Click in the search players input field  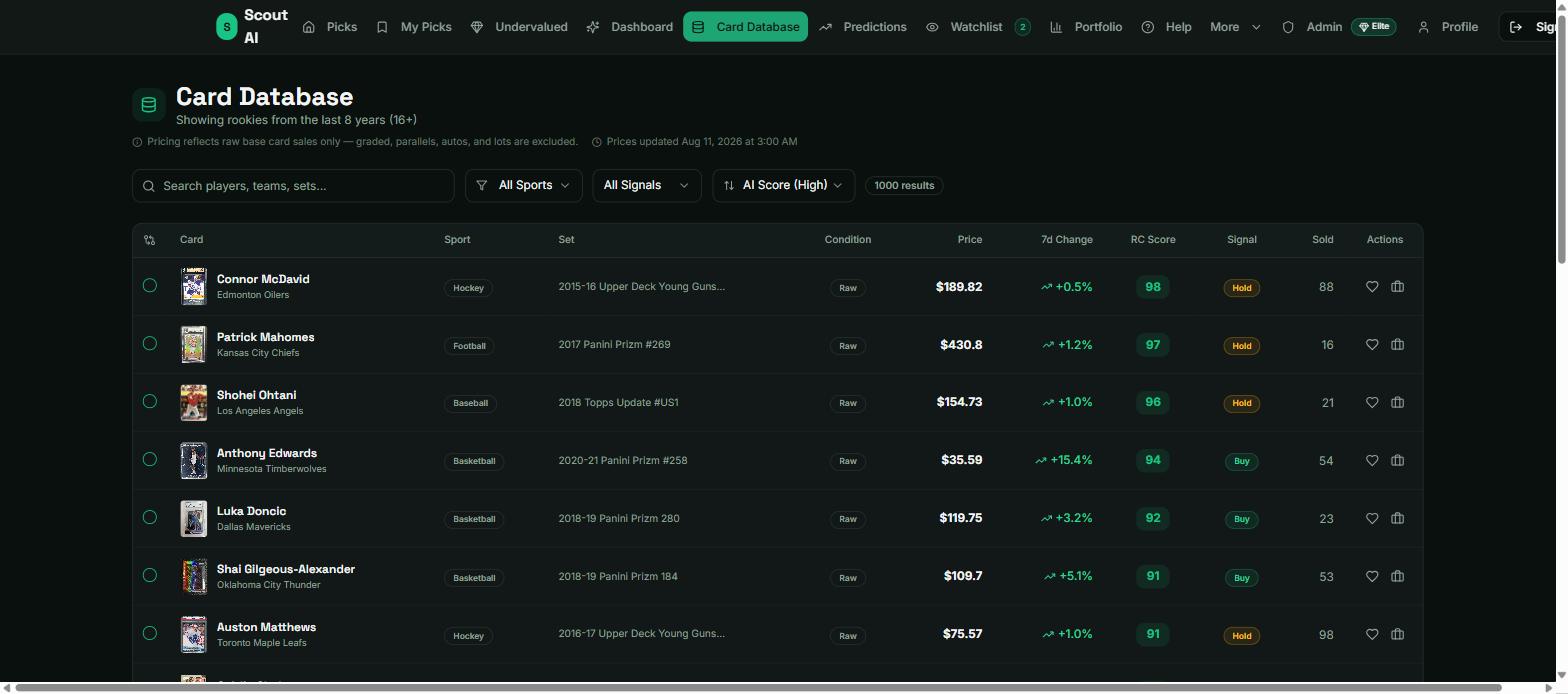point(293,186)
